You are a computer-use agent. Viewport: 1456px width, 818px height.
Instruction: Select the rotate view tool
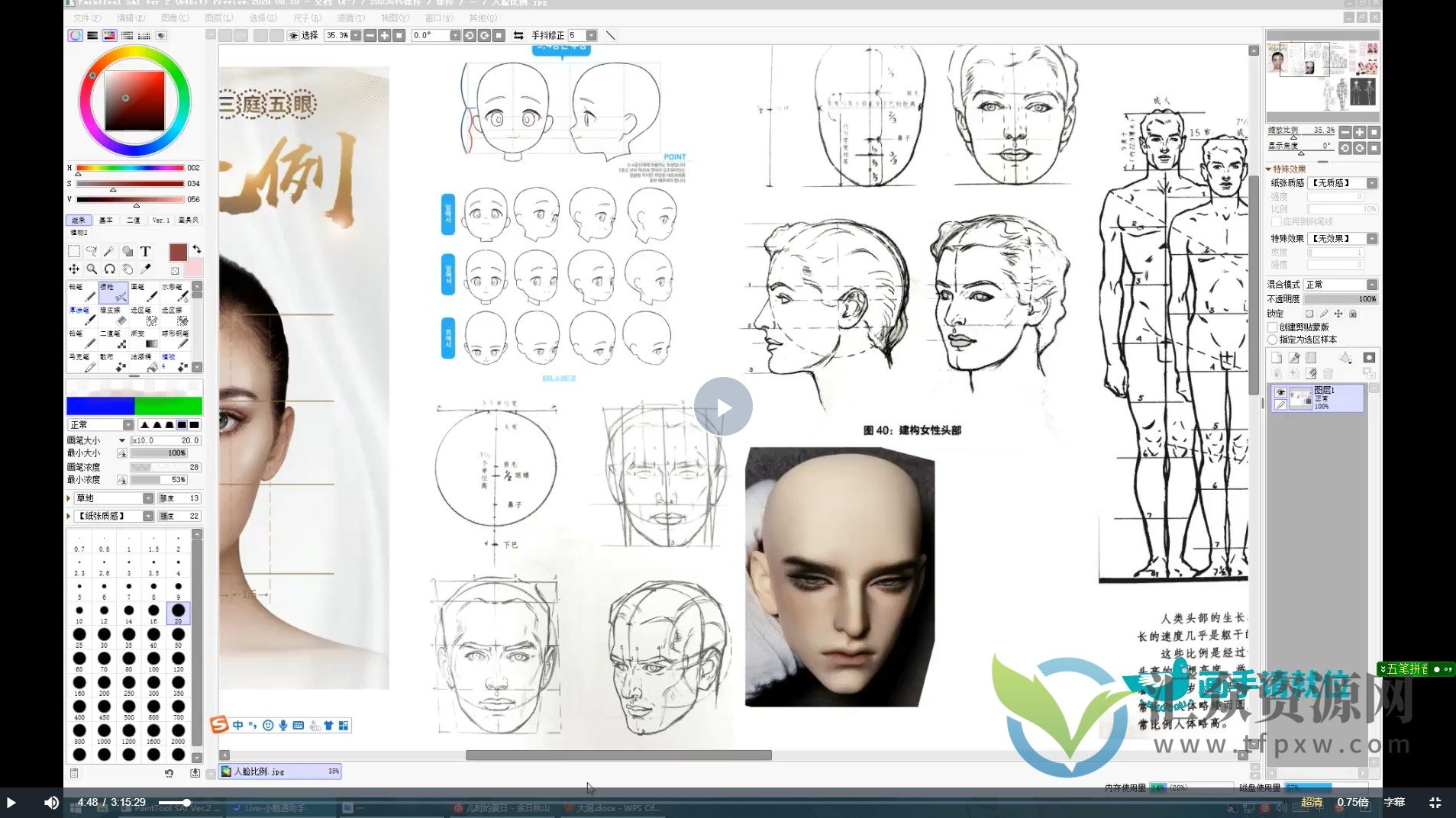(109, 269)
